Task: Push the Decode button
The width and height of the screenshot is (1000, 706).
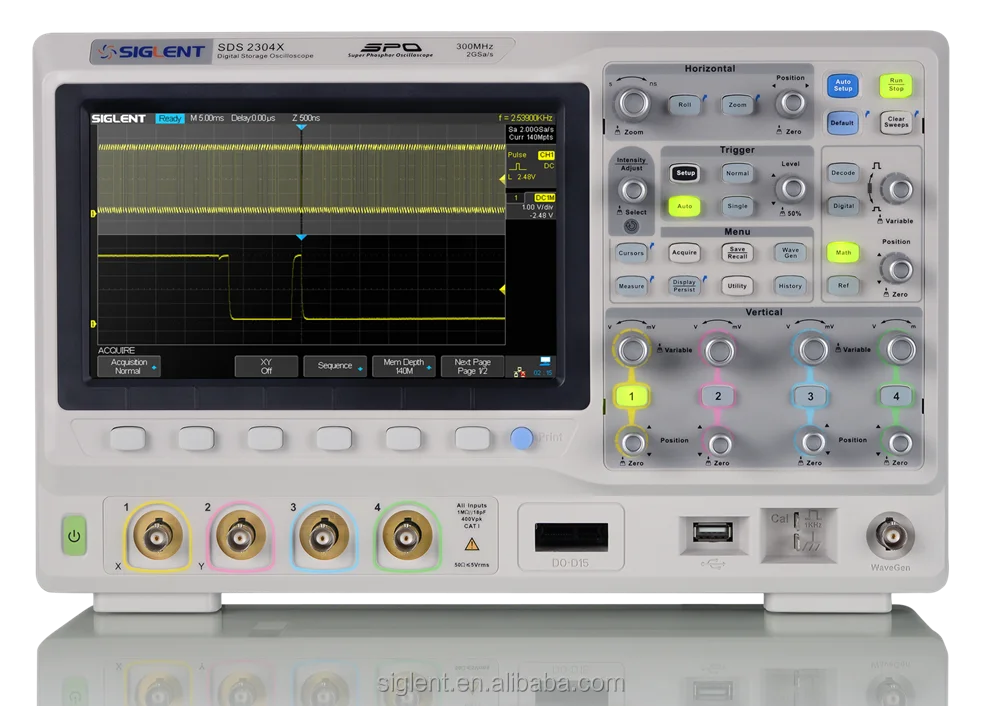Action: [x=843, y=173]
